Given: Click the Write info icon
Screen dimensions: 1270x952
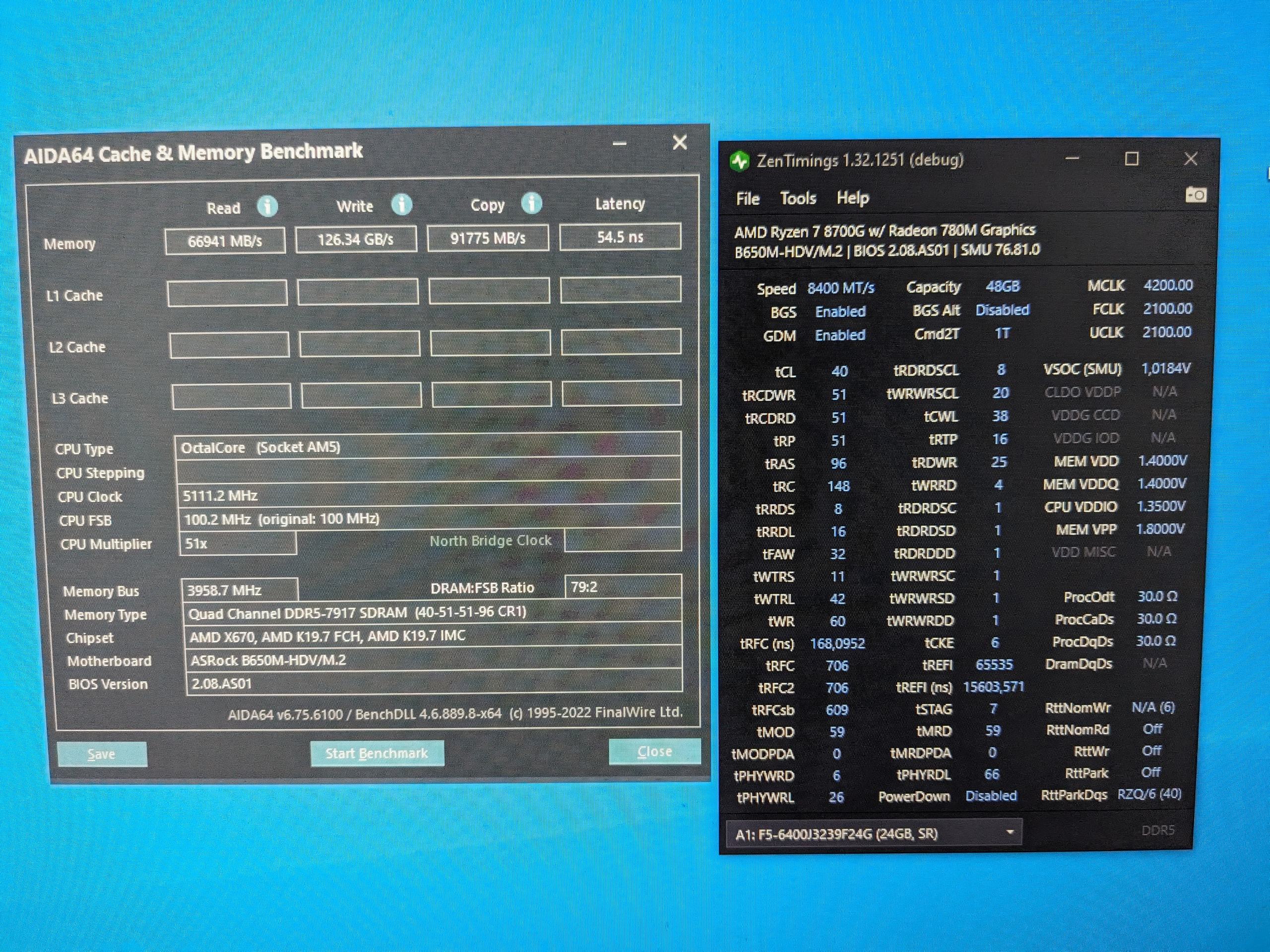Looking at the screenshot, I should click(x=401, y=204).
